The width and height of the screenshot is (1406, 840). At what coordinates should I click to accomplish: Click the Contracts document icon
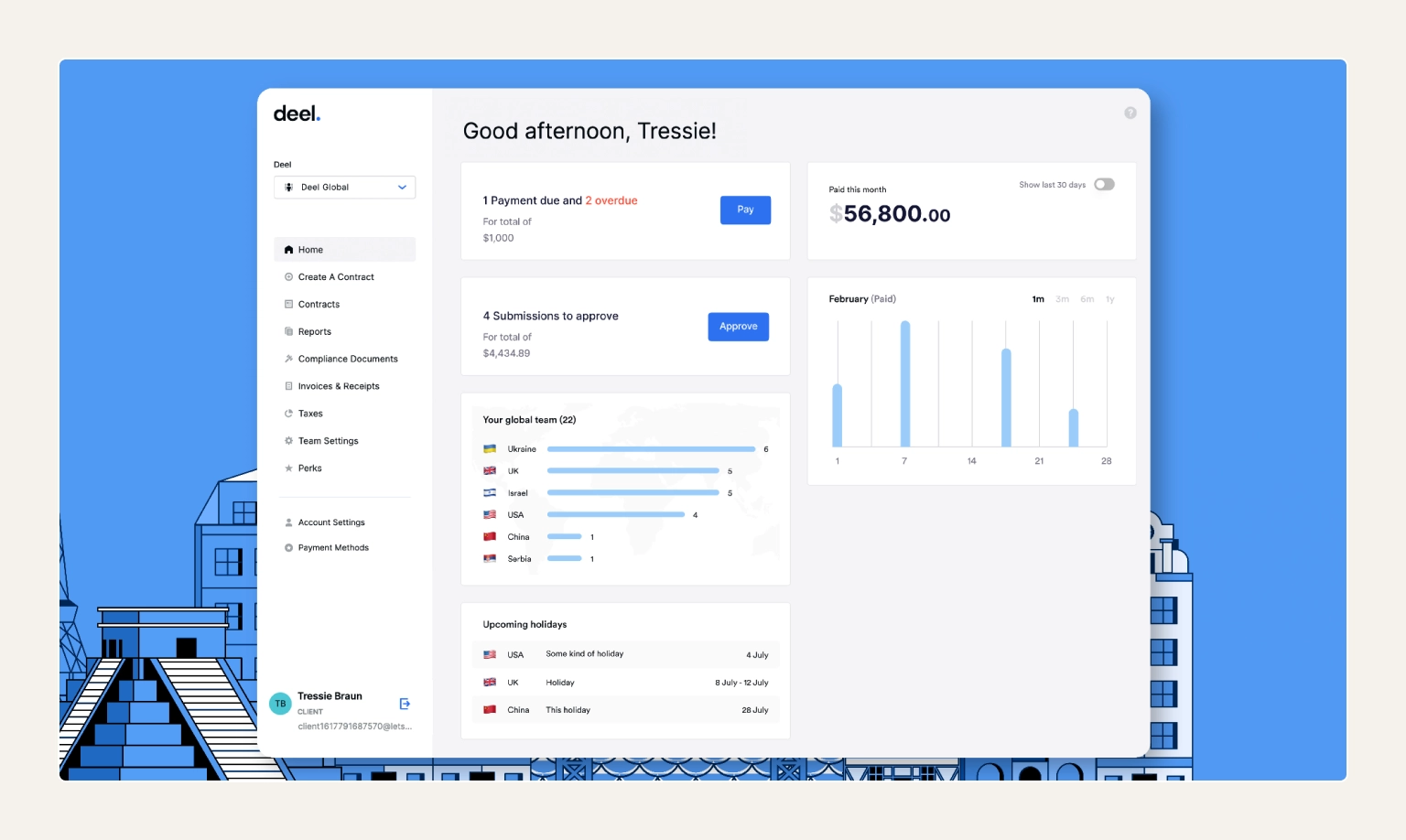coord(288,305)
